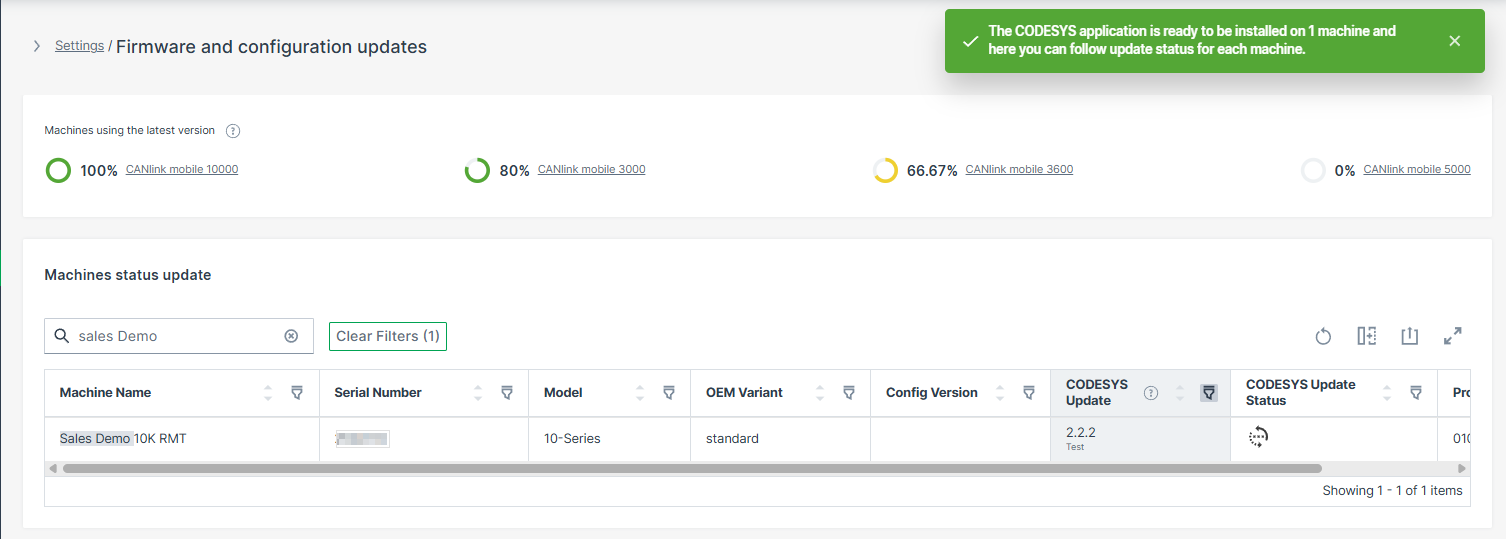Sort by Model column

tap(639, 393)
